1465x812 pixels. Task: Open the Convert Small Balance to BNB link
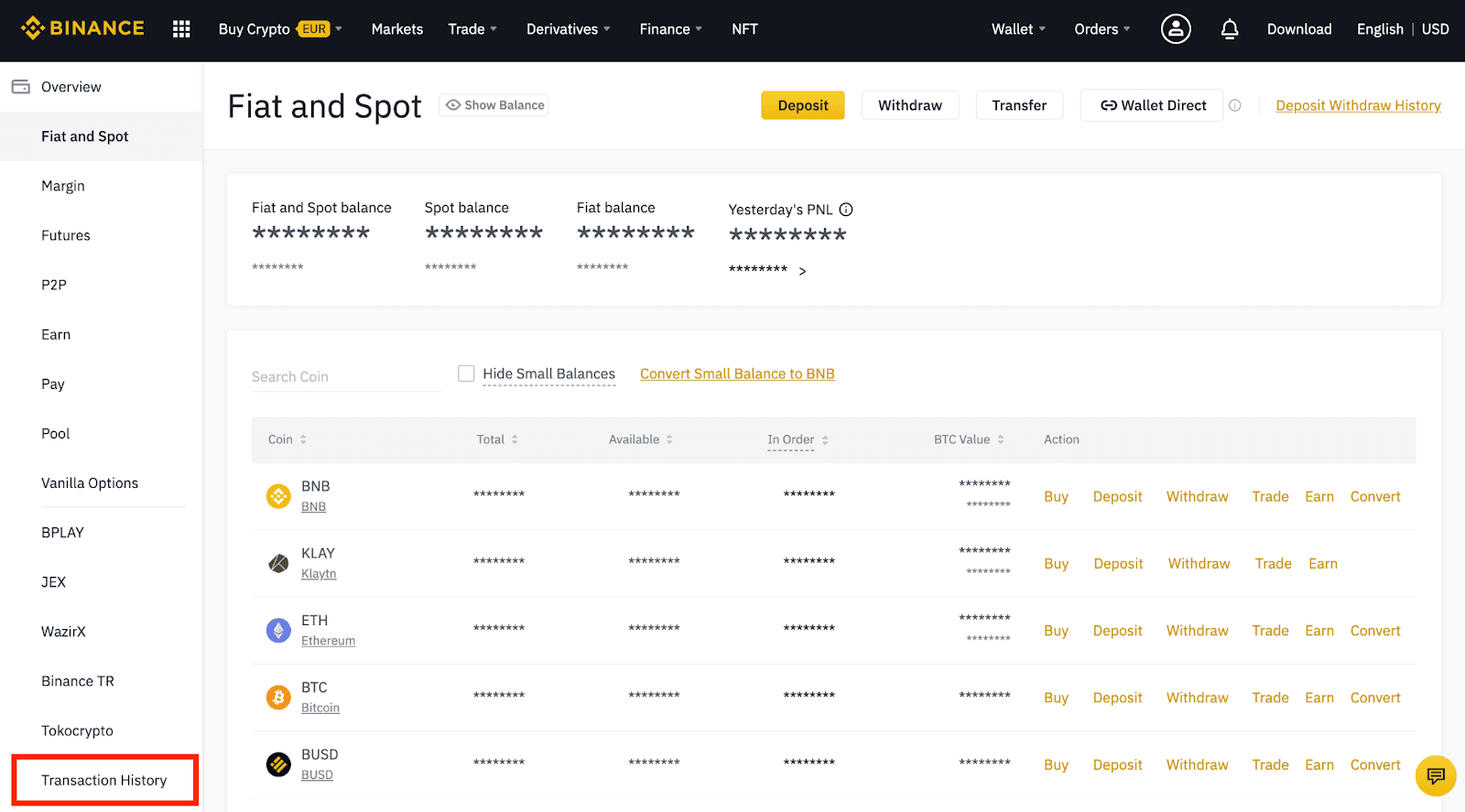point(737,374)
